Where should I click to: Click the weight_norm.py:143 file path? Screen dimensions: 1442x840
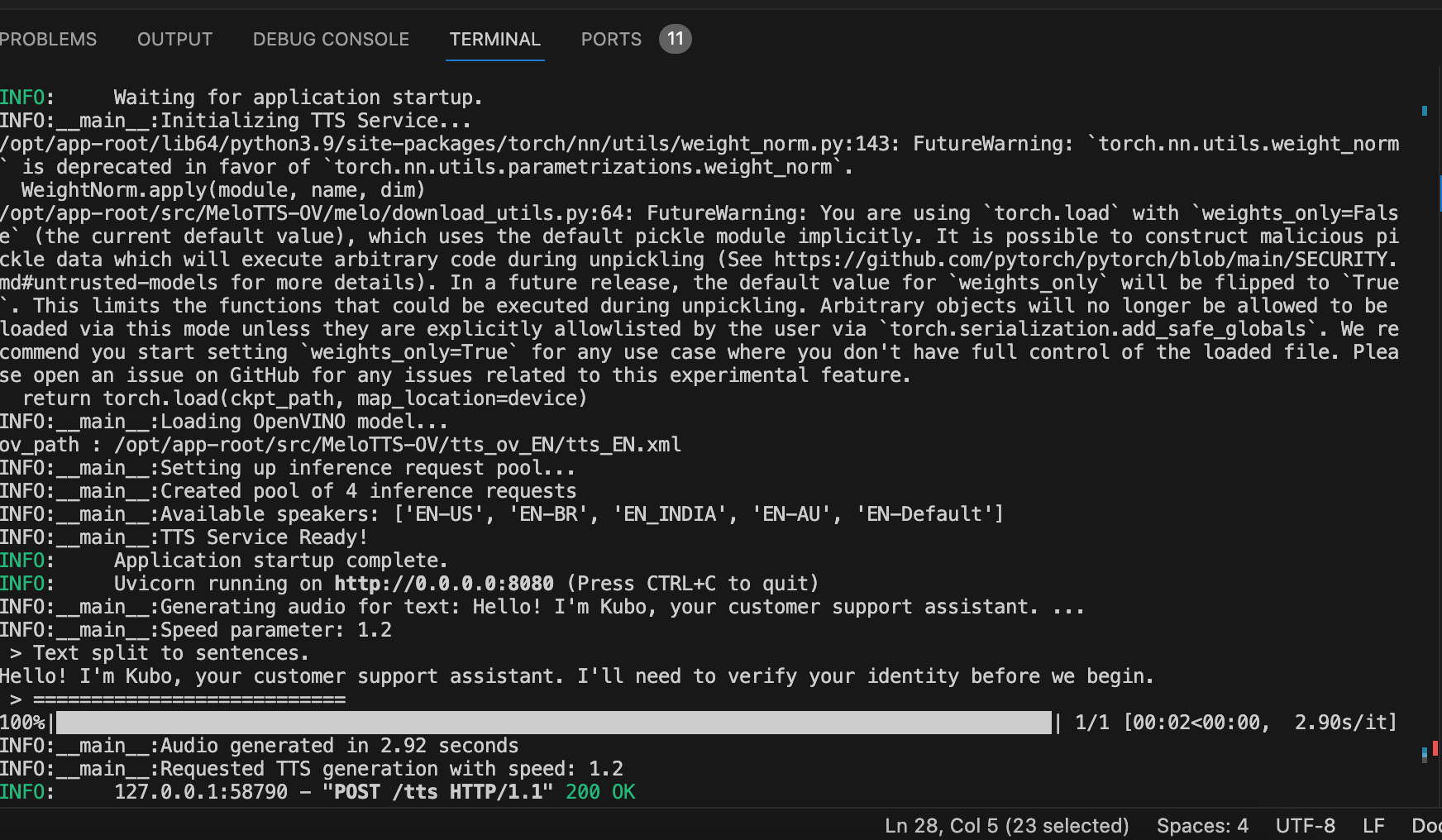pyautogui.click(x=450, y=144)
